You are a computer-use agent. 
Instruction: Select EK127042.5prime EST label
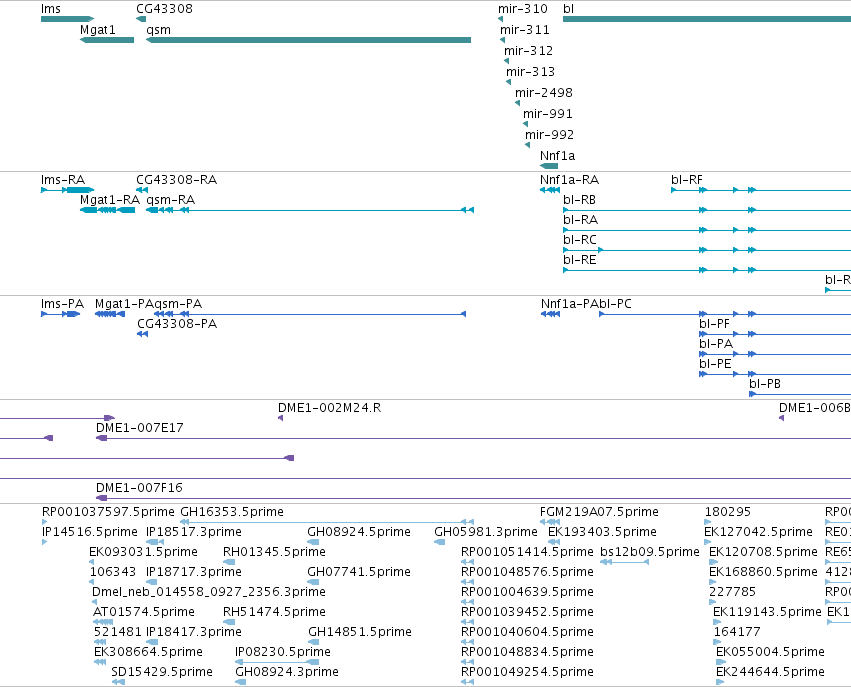[x=758, y=532]
